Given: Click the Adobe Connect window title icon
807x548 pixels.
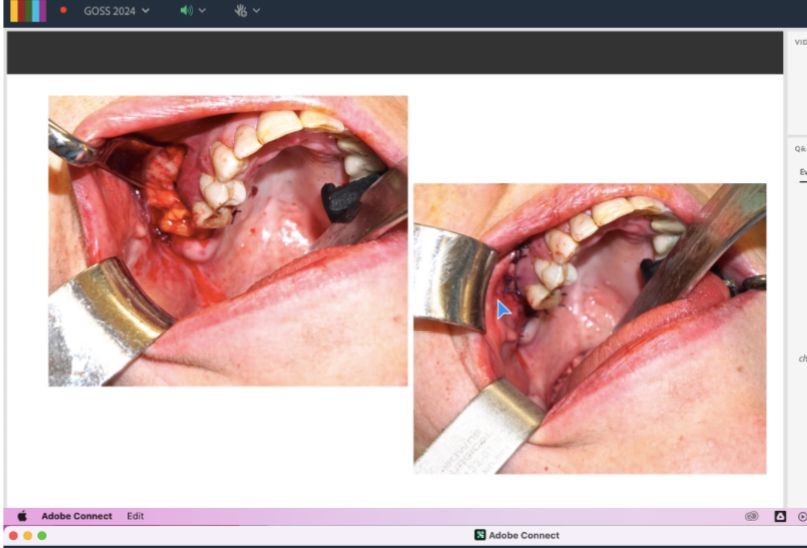Looking at the screenshot, I should [480, 535].
